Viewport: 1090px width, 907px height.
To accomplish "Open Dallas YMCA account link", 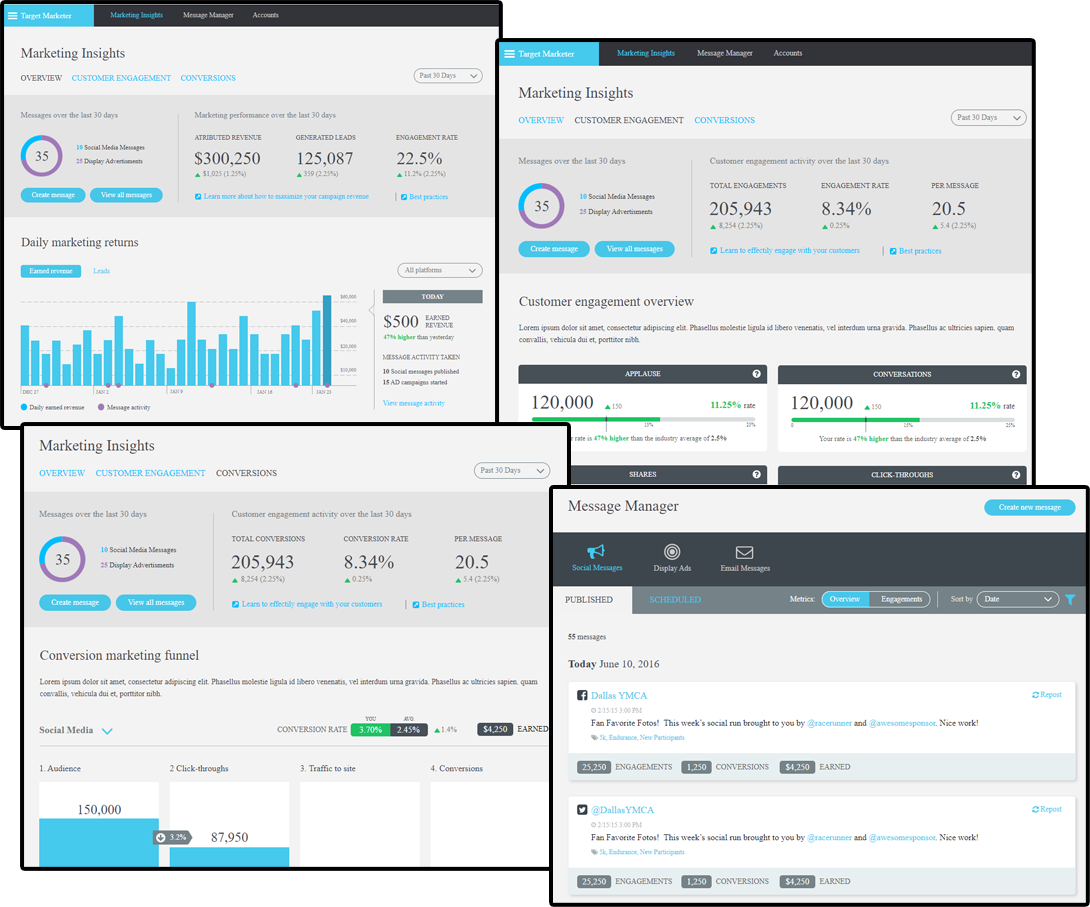I will pos(619,696).
